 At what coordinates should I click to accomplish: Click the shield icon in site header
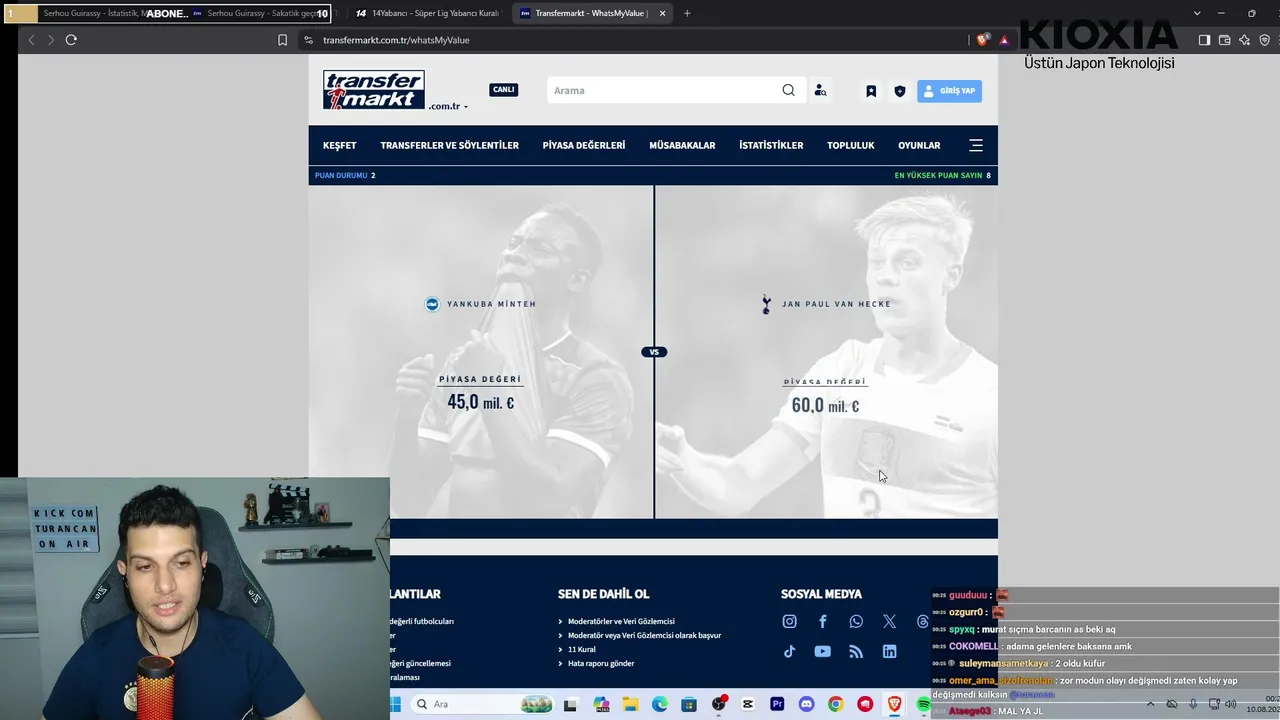point(900,91)
